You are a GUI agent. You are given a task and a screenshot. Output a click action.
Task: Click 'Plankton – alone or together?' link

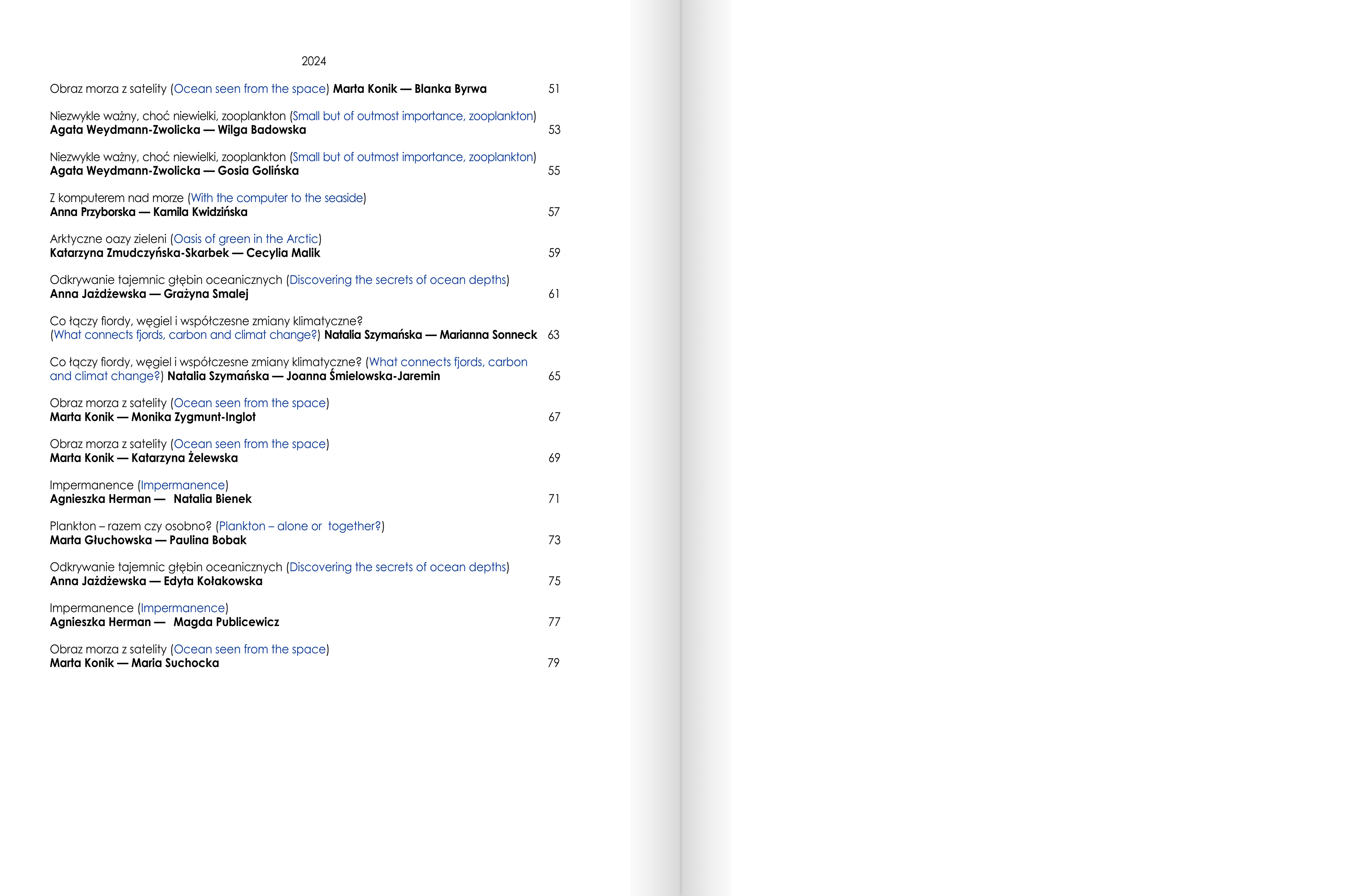(300, 526)
